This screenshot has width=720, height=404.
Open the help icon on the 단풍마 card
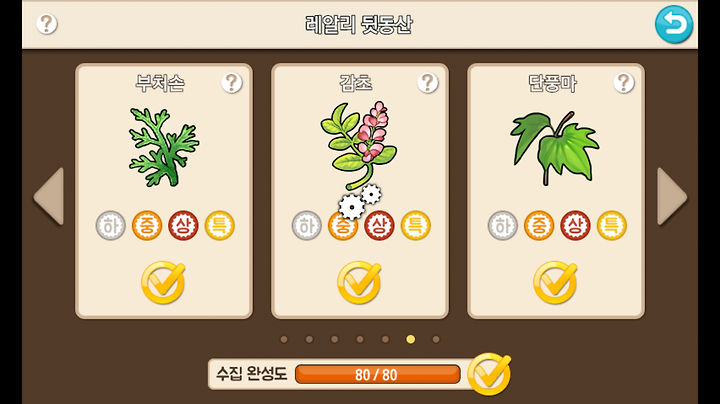pyautogui.click(x=624, y=83)
